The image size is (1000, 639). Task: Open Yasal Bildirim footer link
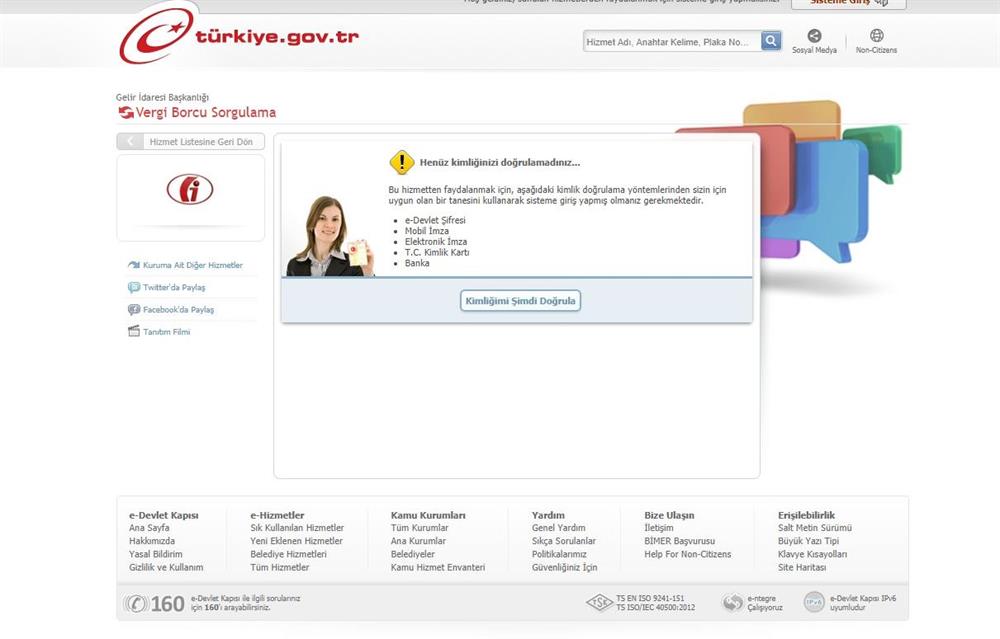pos(156,554)
